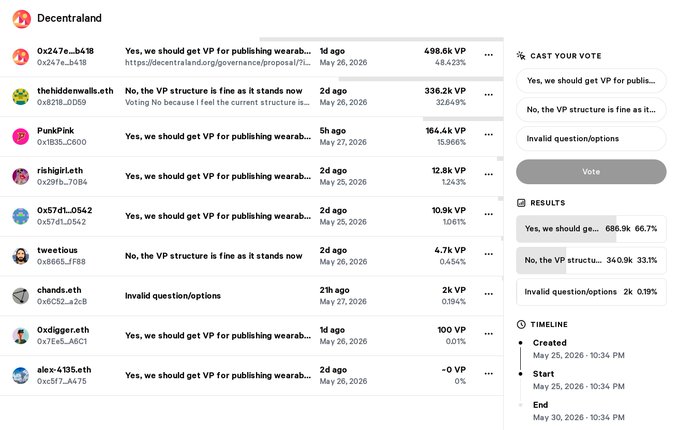Click the Cast Your Vote sparkle icon
Image resolution: width=679 pixels, height=430 pixels.
521,55
